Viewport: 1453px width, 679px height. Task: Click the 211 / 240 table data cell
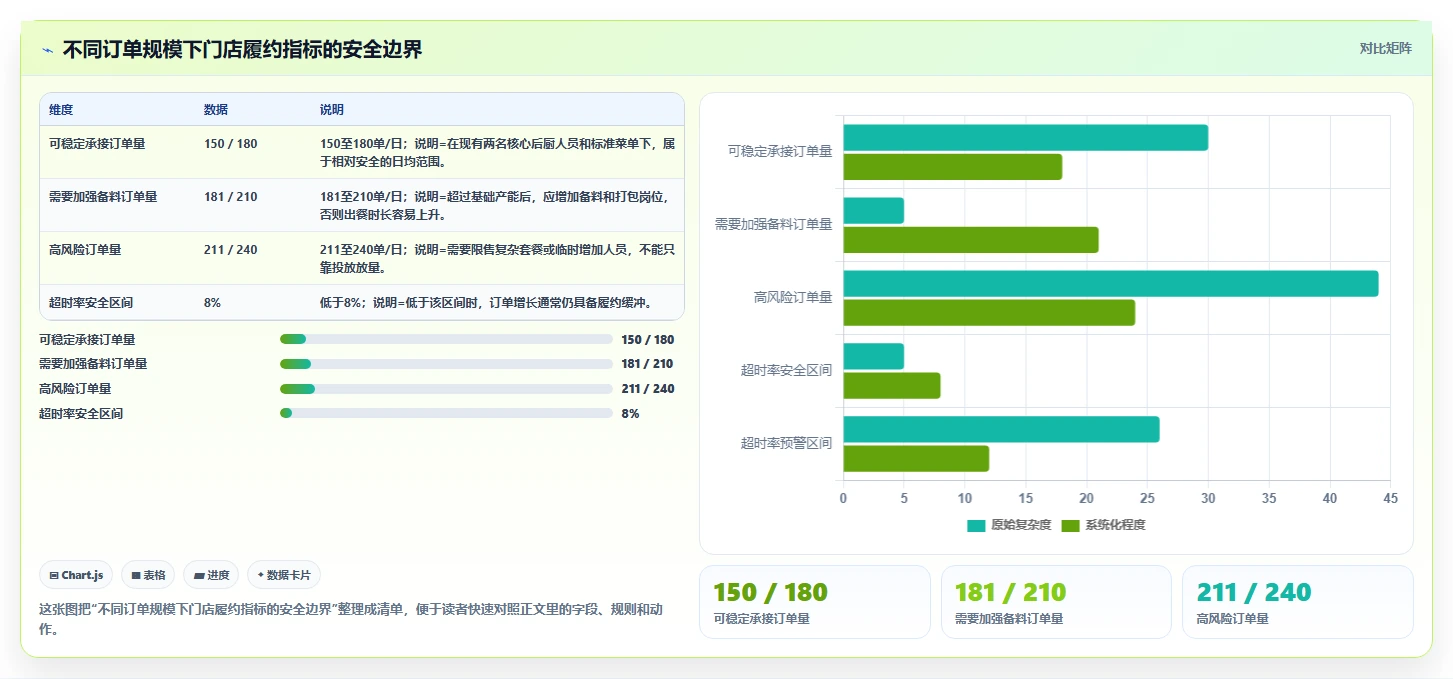click(230, 250)
